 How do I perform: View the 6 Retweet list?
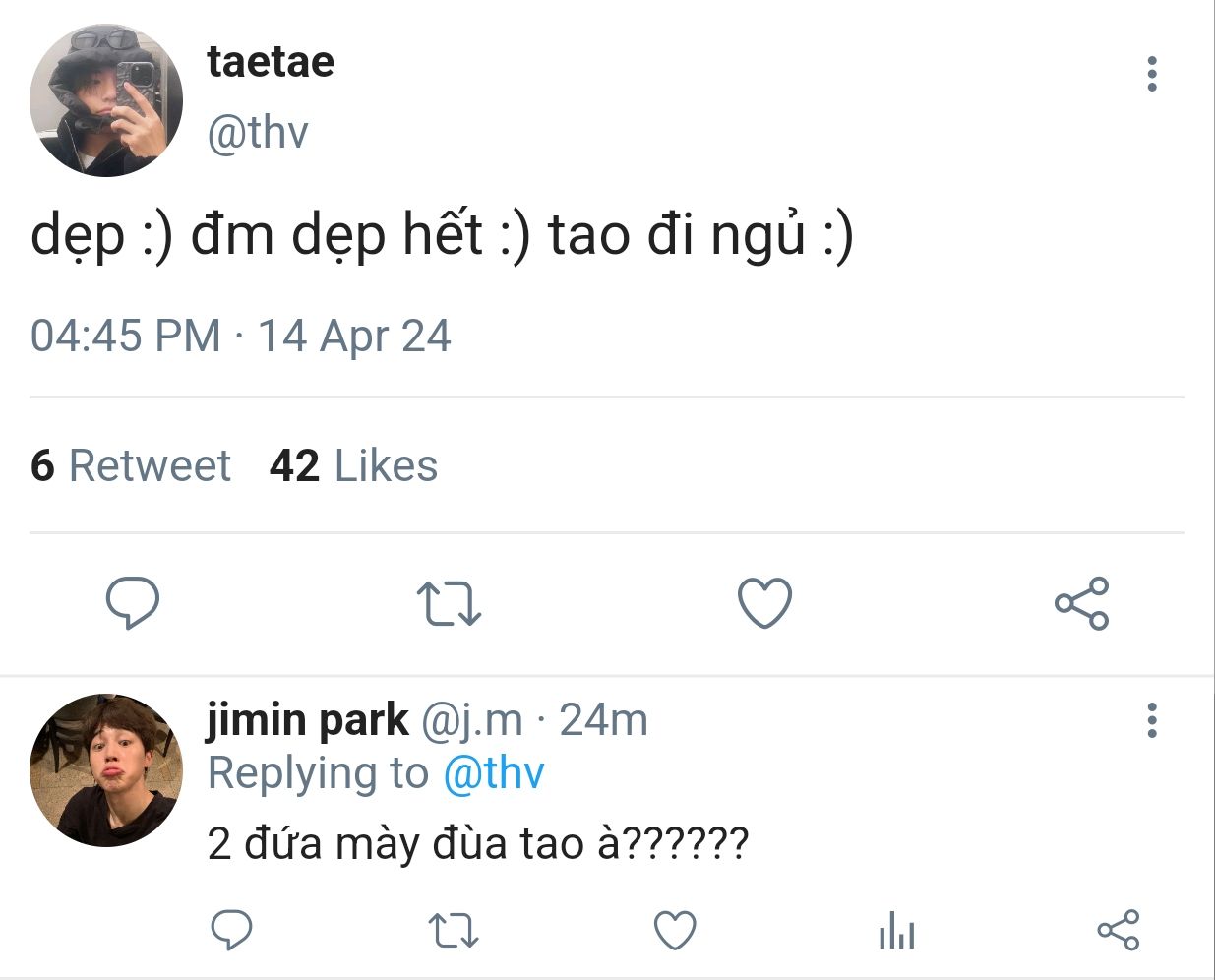[x=131, y=465]
